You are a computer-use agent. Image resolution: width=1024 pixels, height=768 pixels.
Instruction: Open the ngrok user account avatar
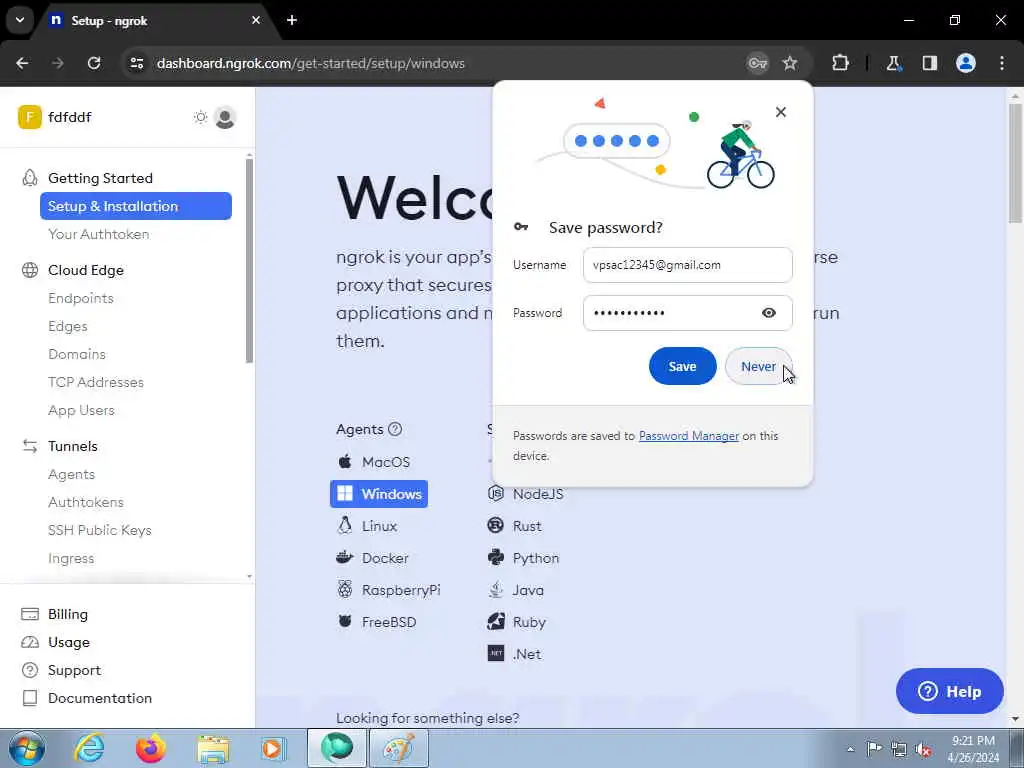pos(225,118)
